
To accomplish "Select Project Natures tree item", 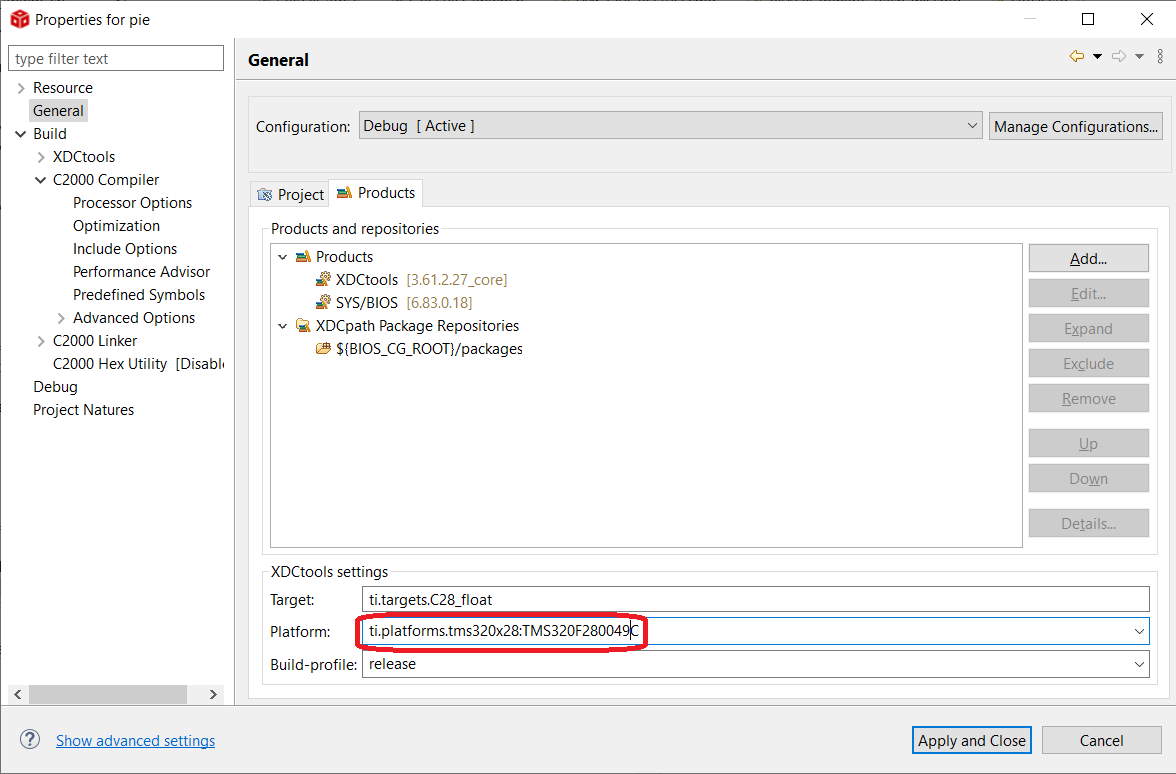I will click(x=83, y=410).
